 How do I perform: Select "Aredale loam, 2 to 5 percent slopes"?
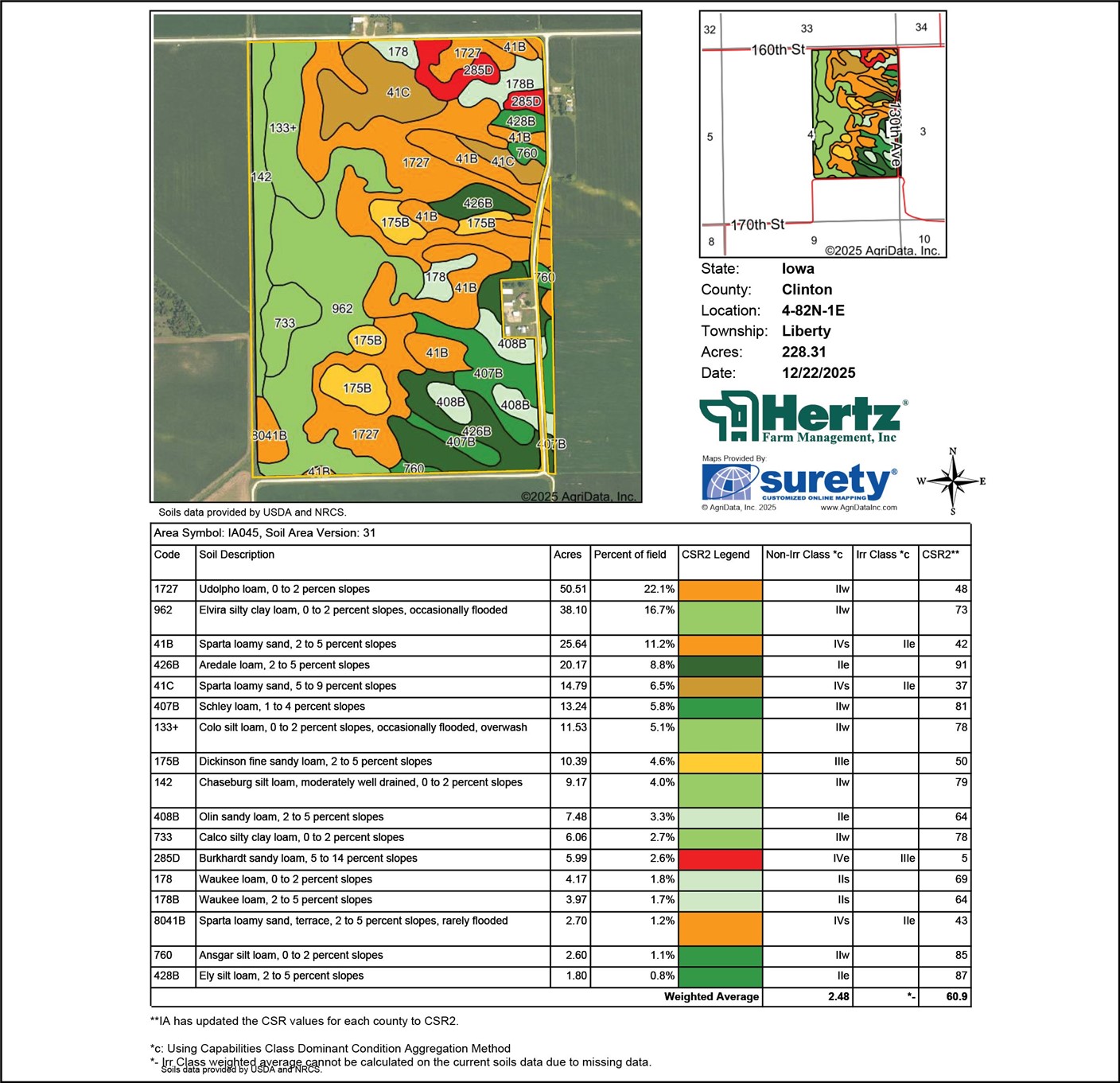click(x=285, y=665)
